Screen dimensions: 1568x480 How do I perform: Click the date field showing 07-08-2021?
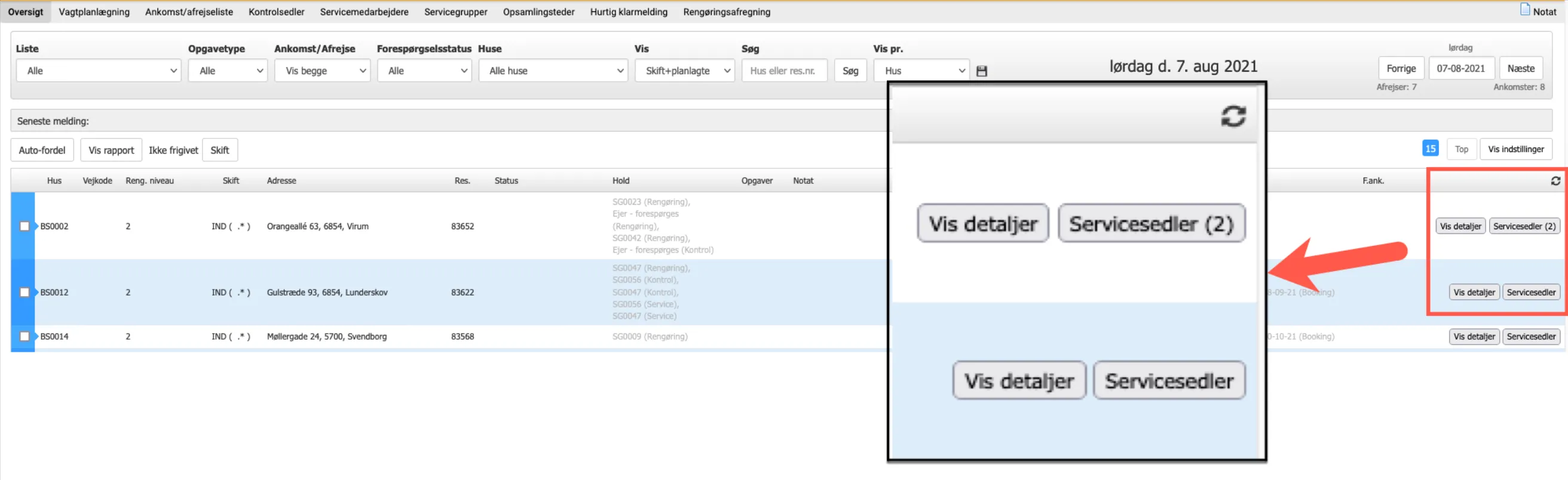click(1460, 69)
